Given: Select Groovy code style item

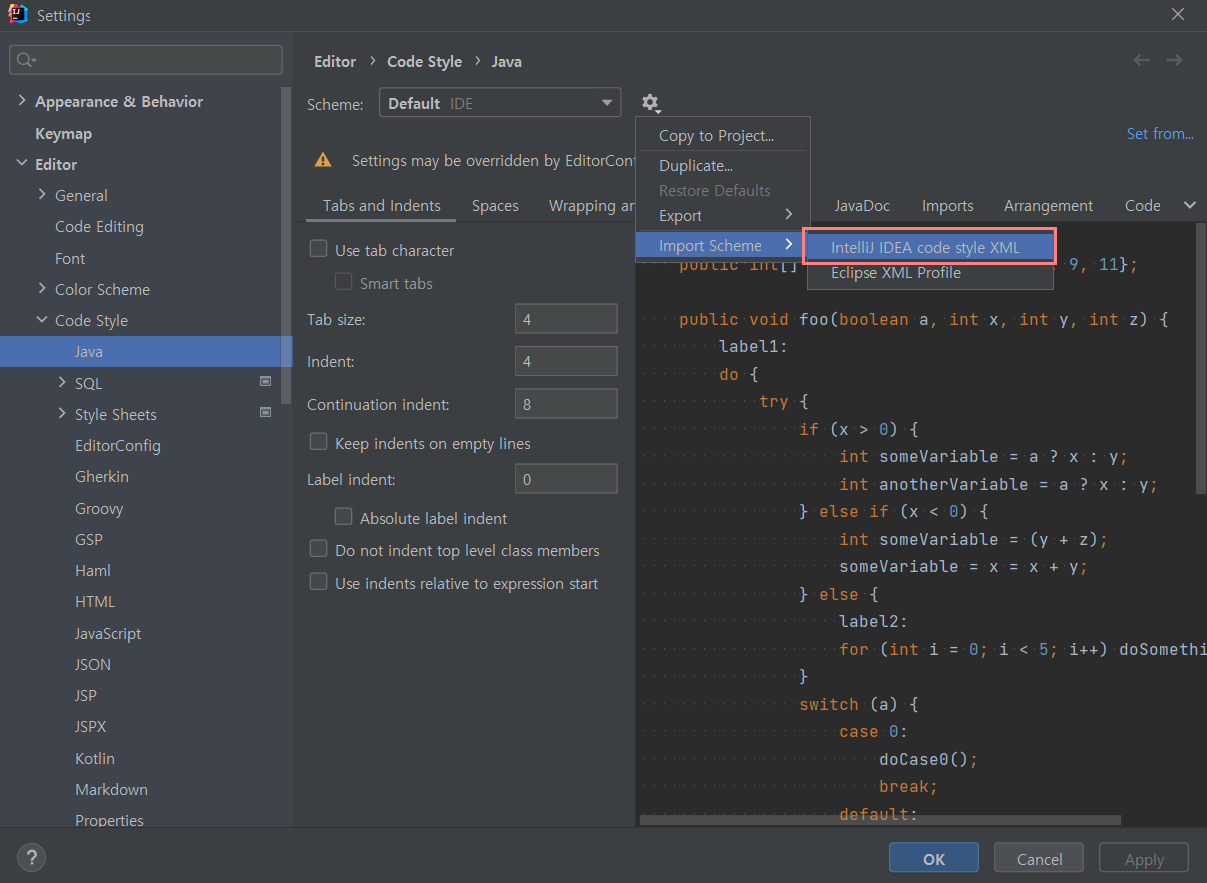Looking at the screenshot, I should 99,508.
